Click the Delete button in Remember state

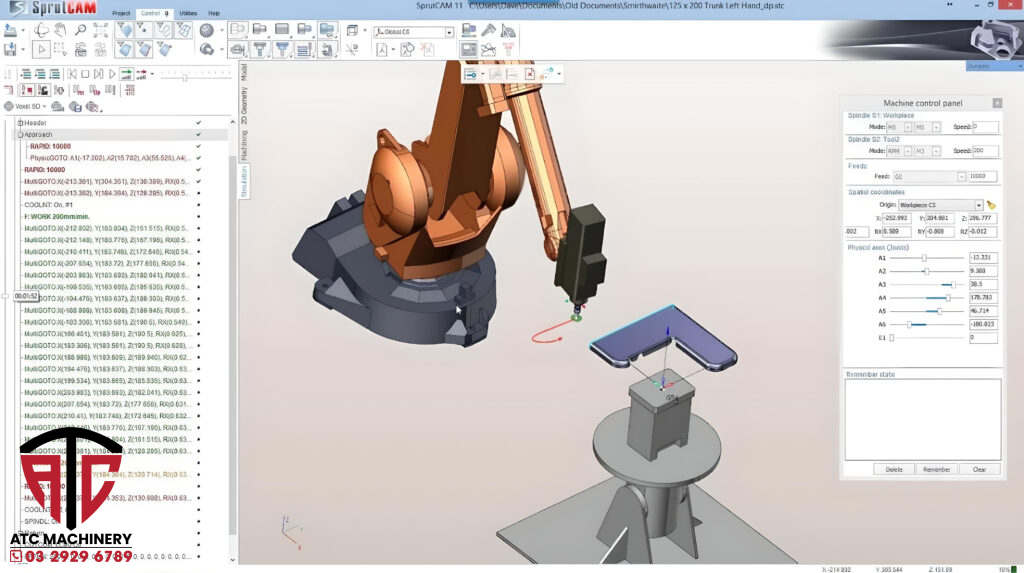894,469
